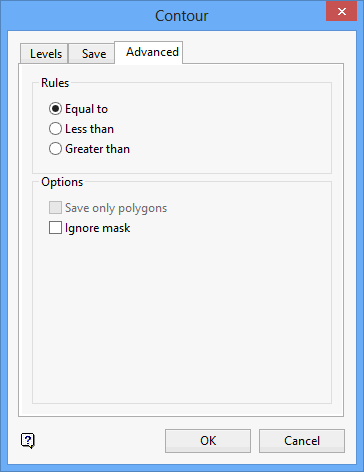Click the 'Ignore mask' label text

[97, 228]
